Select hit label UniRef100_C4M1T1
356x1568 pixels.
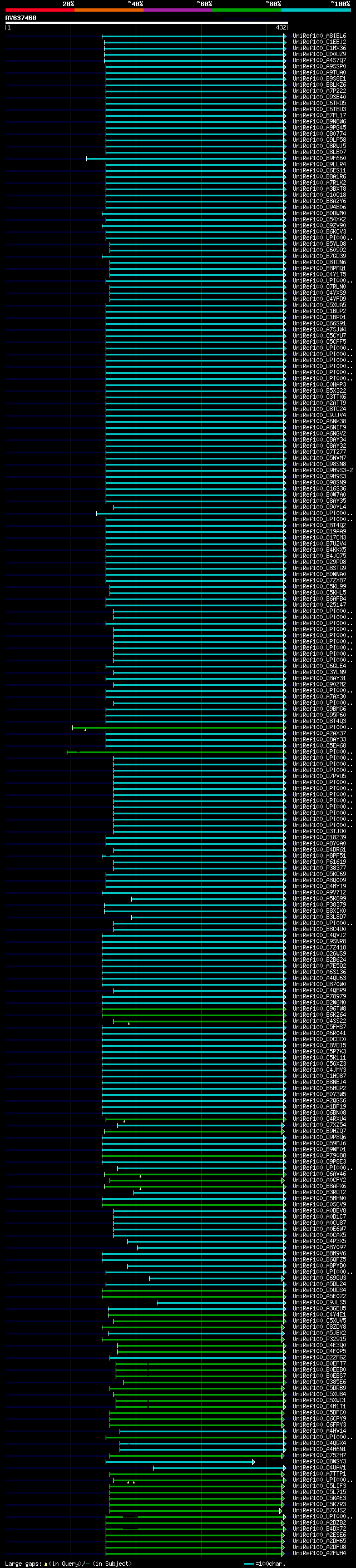click(319, 1407)
